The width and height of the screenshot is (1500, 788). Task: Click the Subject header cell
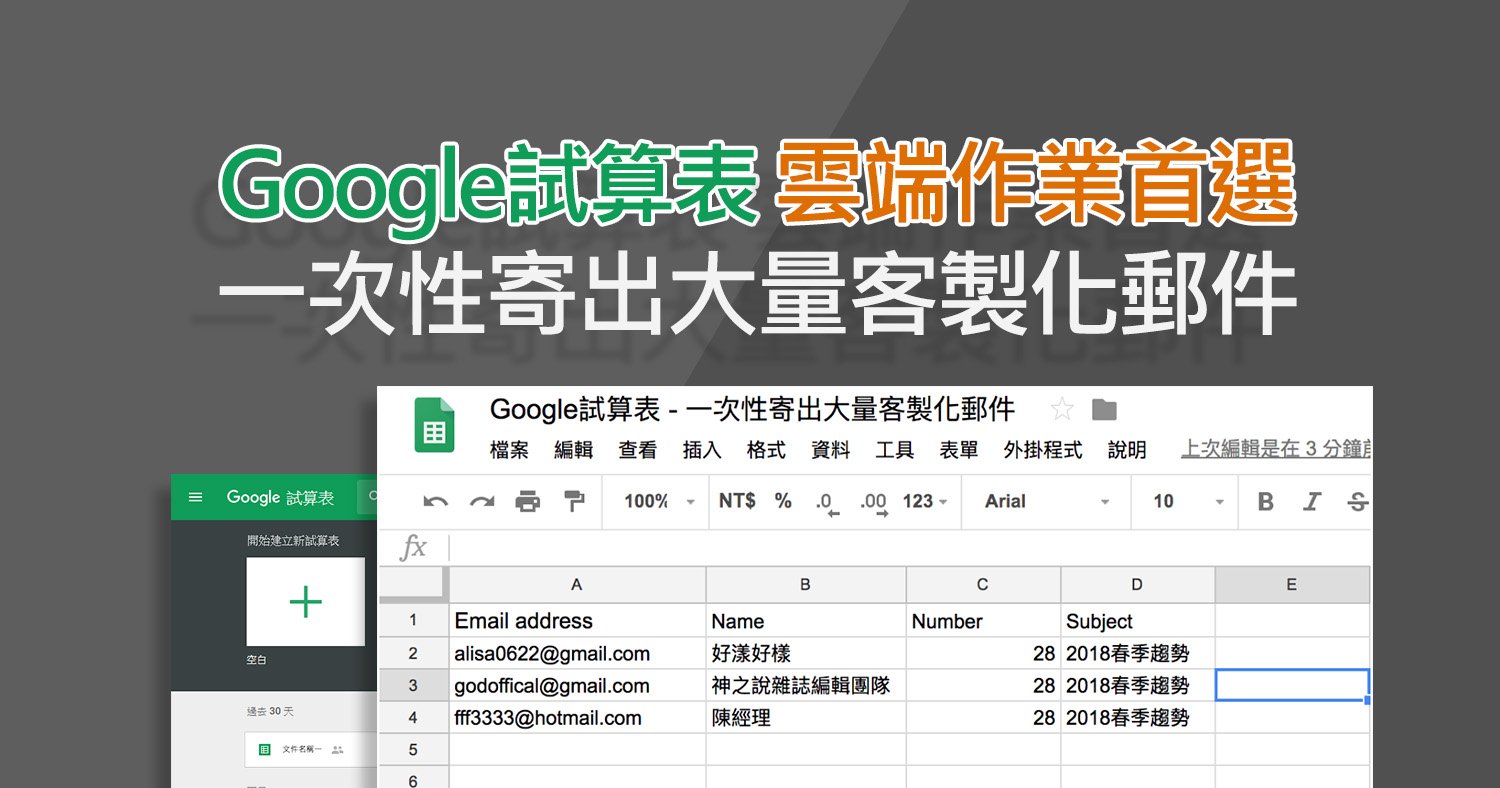click(1138, 621)
